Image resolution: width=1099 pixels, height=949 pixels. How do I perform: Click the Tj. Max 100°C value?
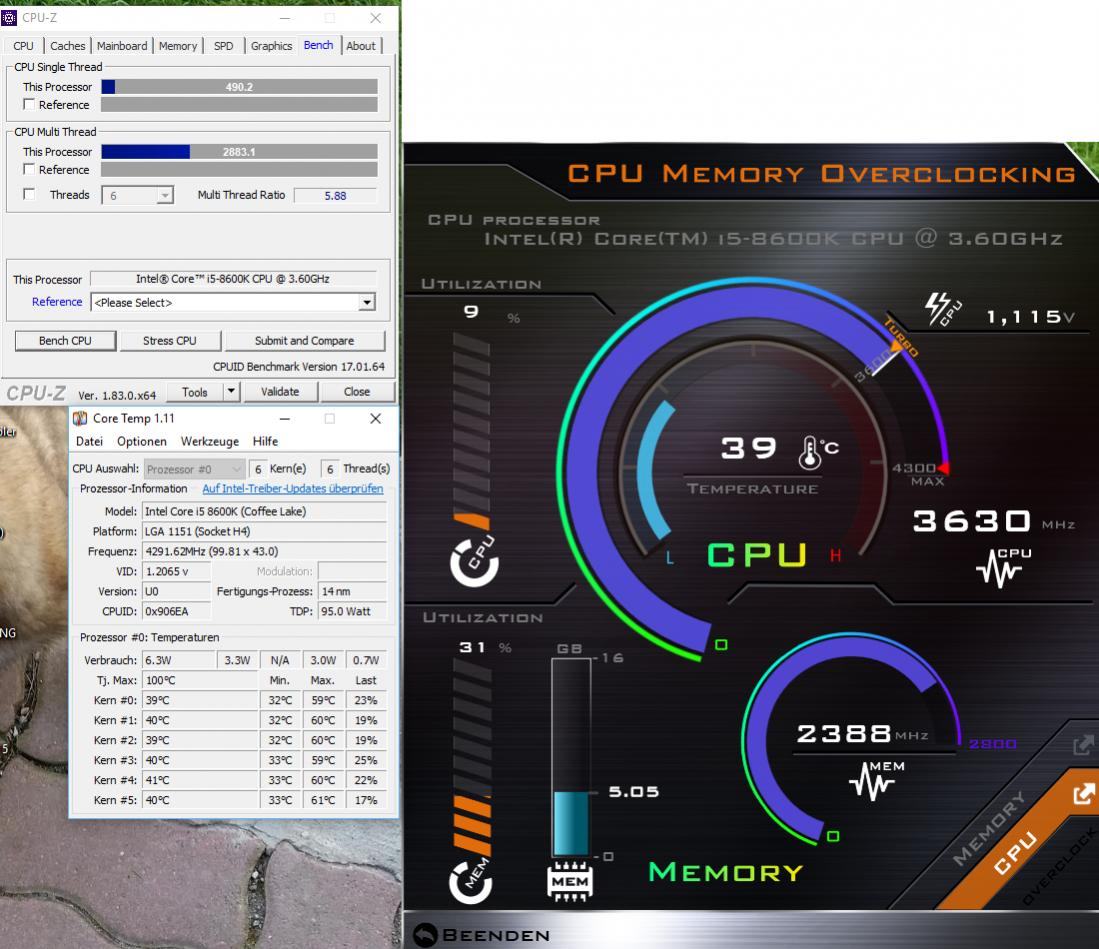200,680
